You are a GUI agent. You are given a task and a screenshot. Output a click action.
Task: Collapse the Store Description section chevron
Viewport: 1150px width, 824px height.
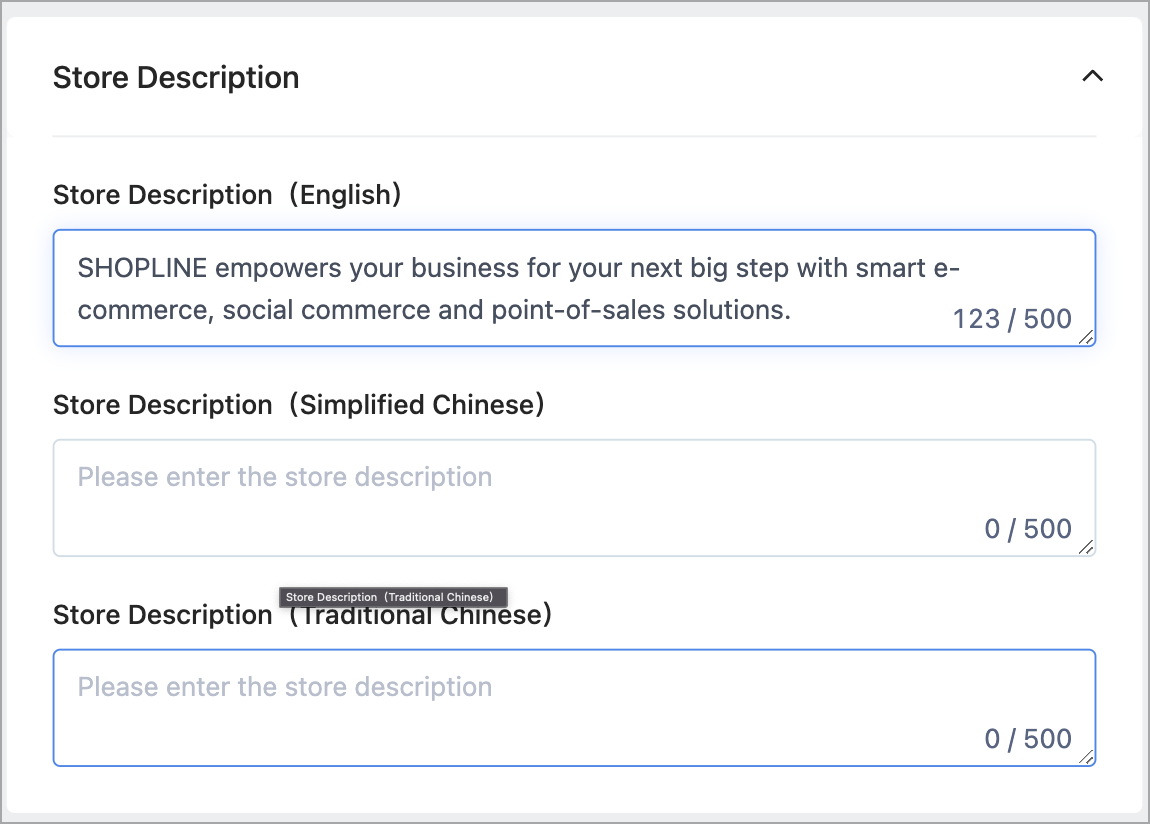(x=1092, y=76)
